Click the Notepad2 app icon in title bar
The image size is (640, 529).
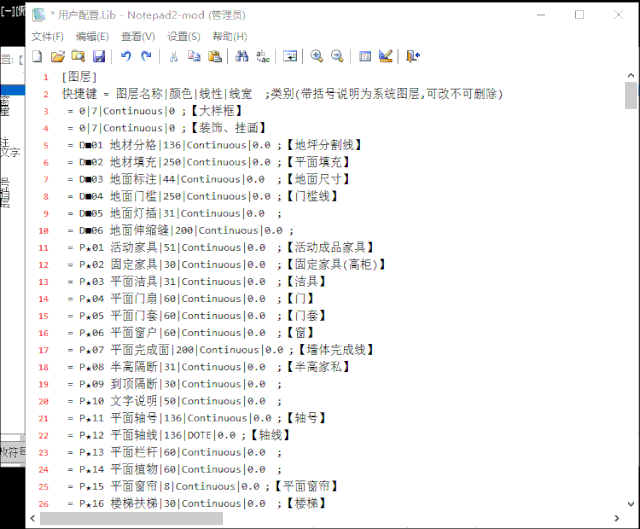(x=39, y=15)
